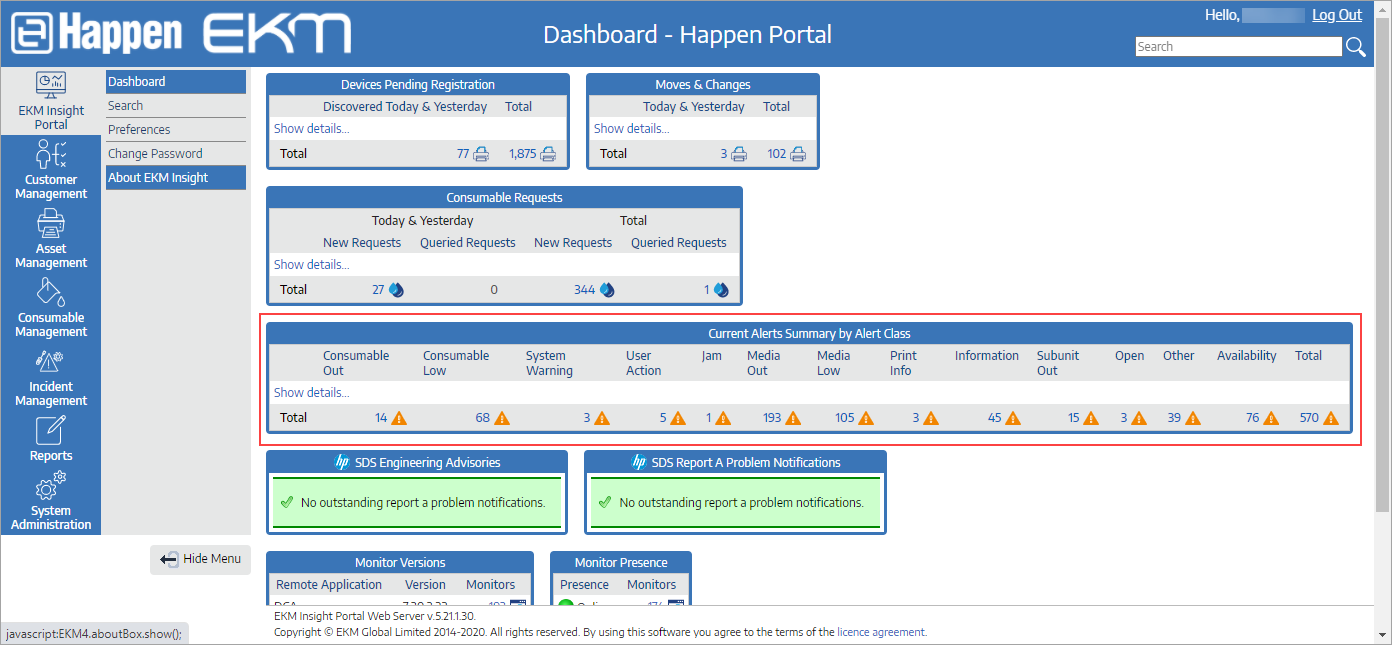
Task: Click Monitor Versions panel header
Action: (400, 563)
